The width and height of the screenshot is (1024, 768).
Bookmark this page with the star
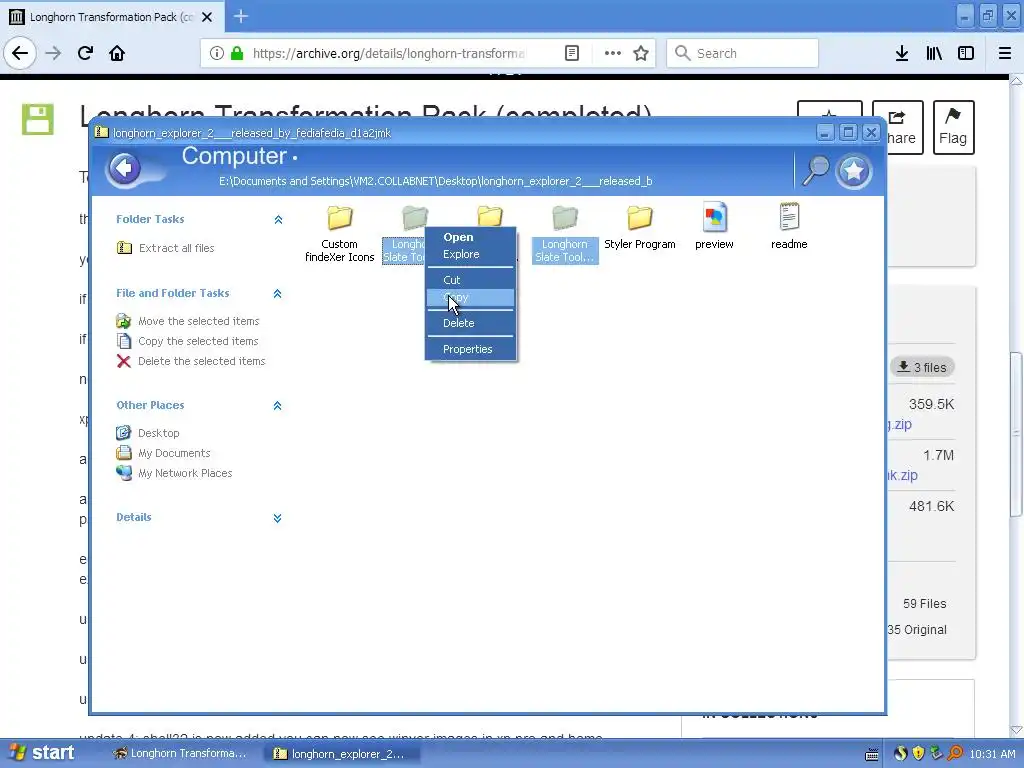click(641, 53)
